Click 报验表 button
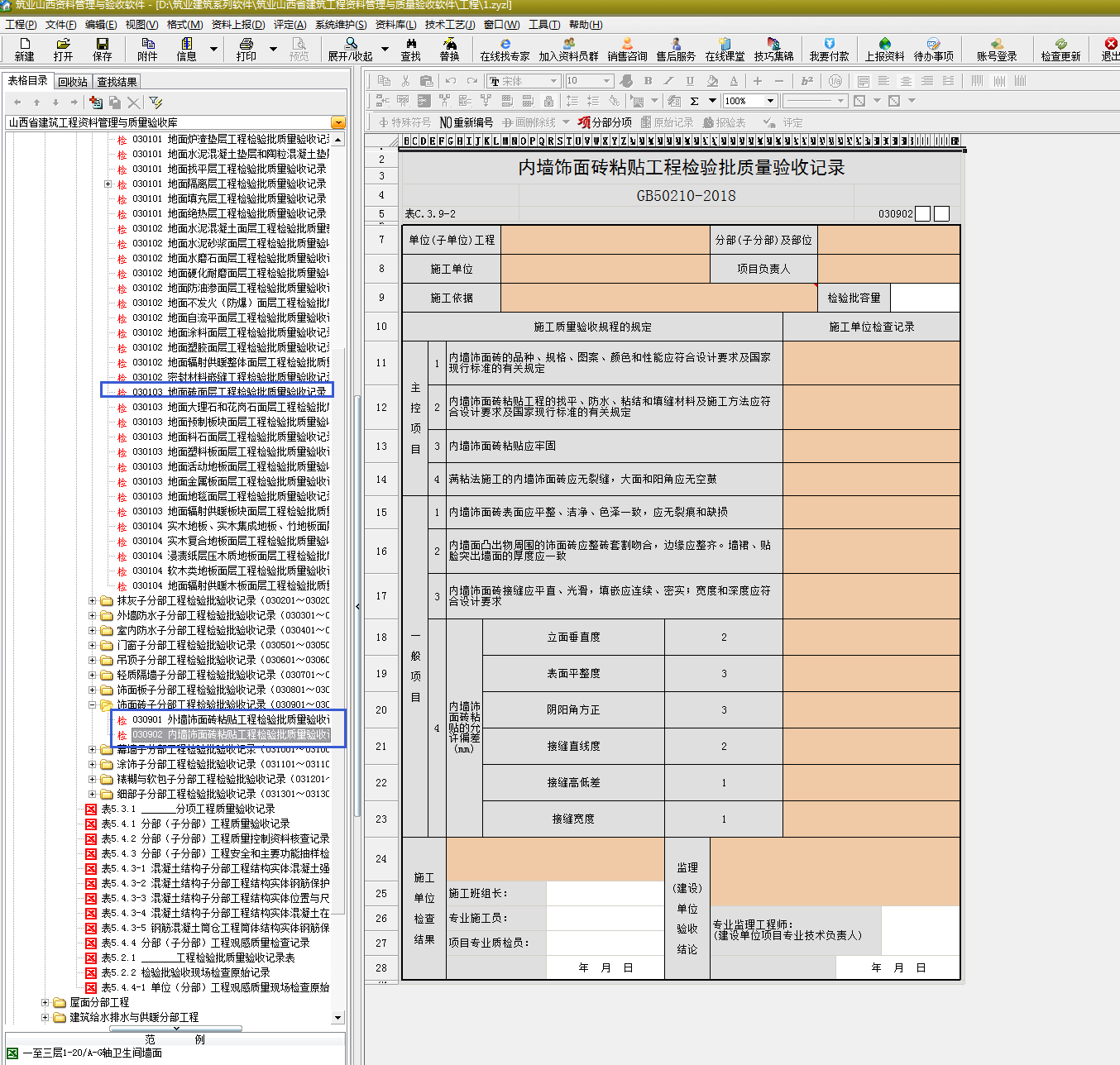 point(724,122)
